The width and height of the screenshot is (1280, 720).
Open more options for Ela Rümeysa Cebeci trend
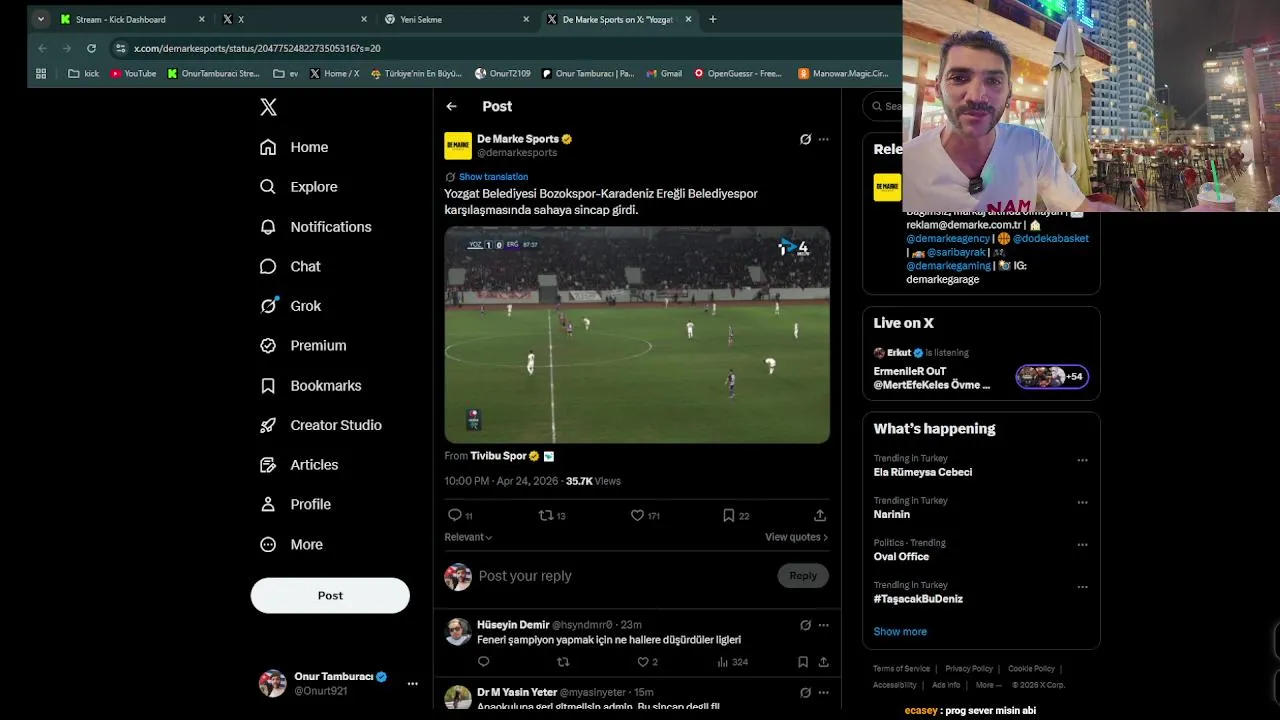click(x=1082, y=461)
